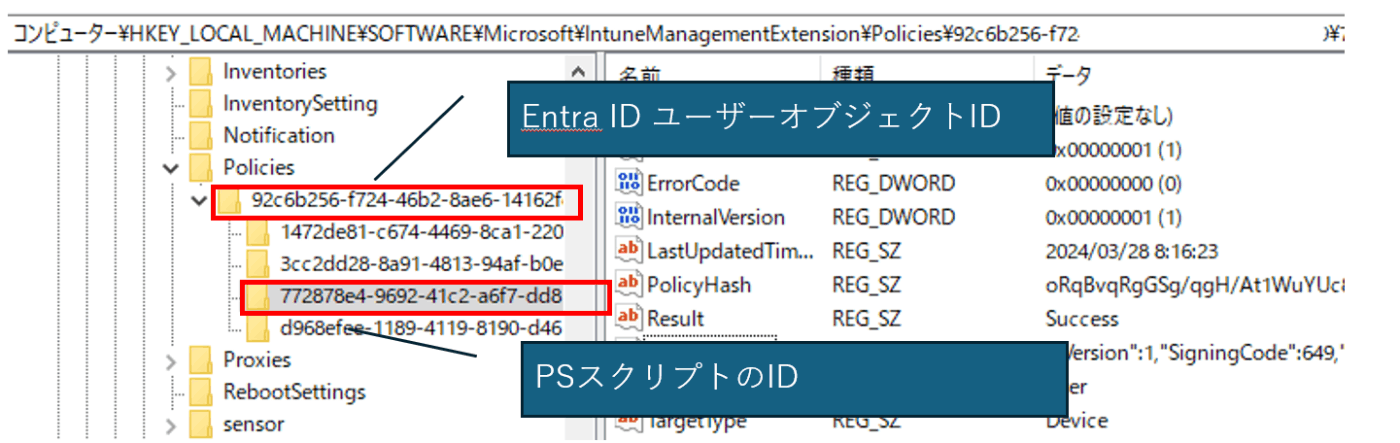Select subkey 1472de81-c674-4469-8ca1
This screenshot has height=443, width=1400.
pyautogui.click(x=421, y=232)
